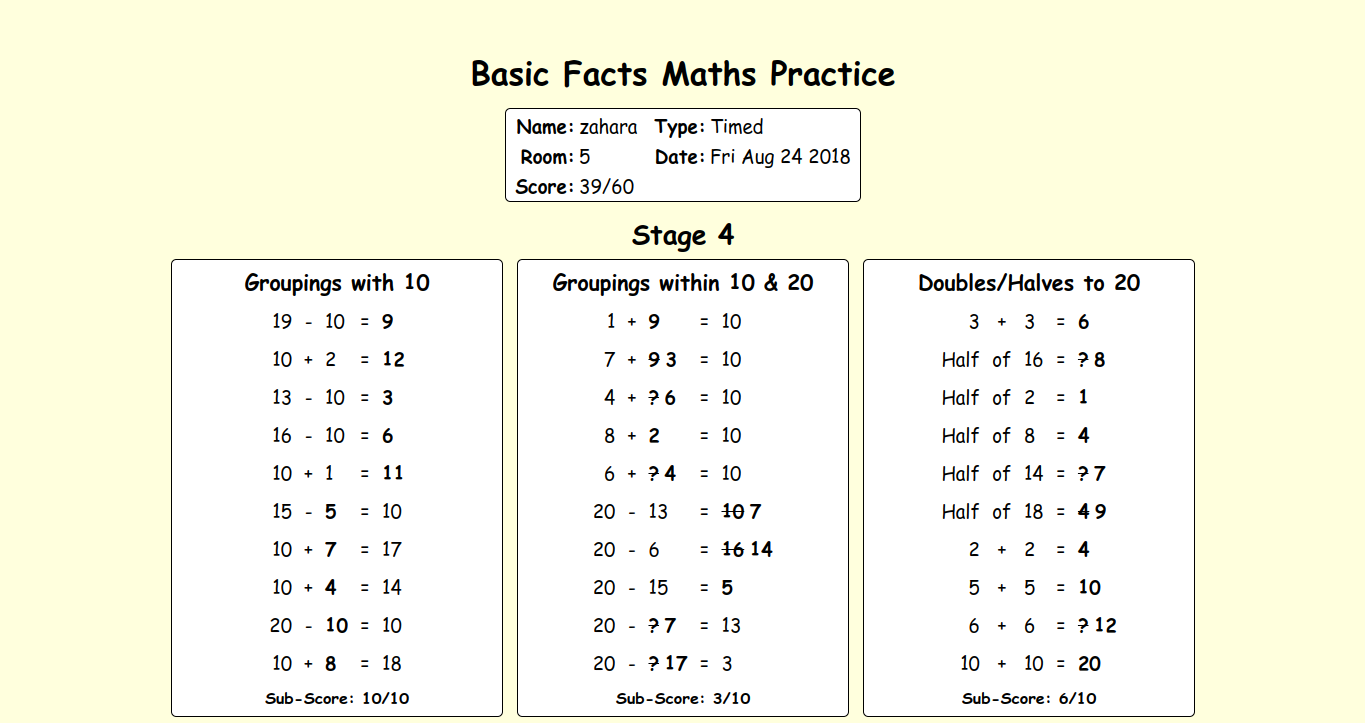Click bold 10 in row 20 - 10 = 10
Viewport: 1365px width, 723px height.
[x=337, y=626]
